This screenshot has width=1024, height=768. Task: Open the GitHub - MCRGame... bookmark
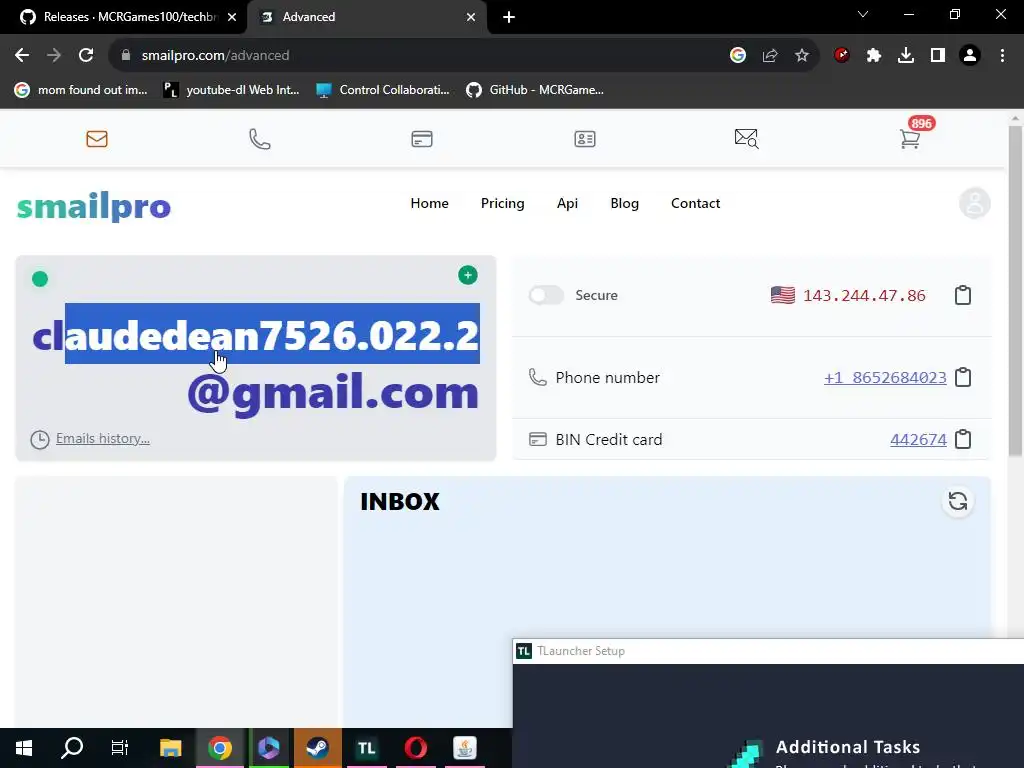(x=535, y=90)
